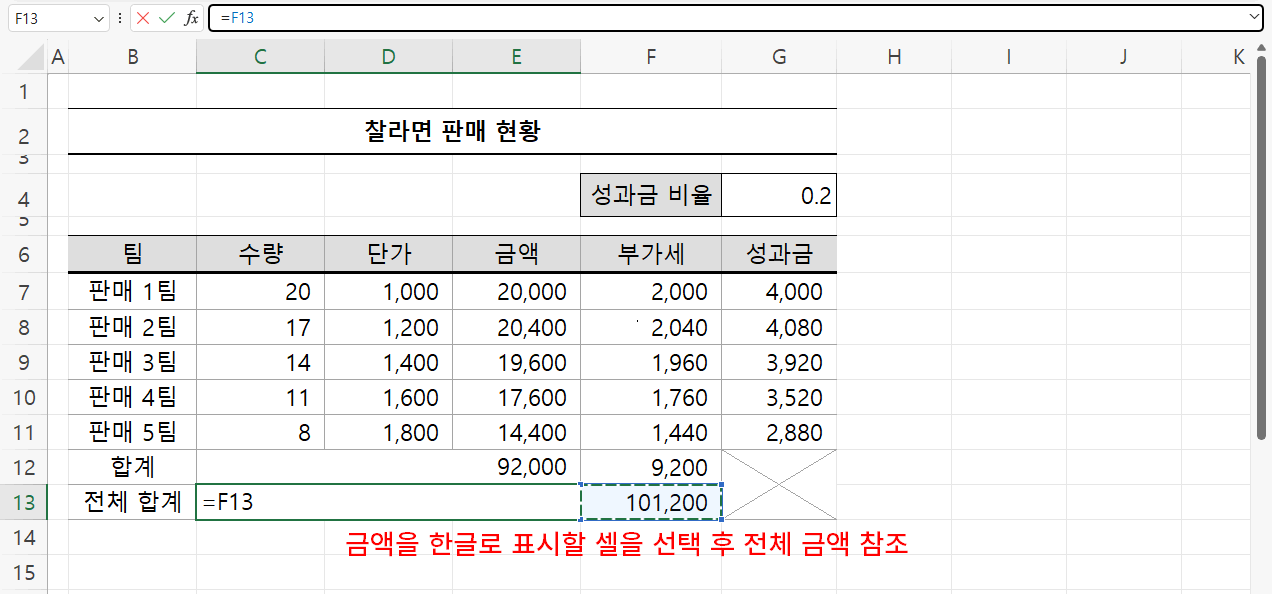Confirm the formula with the checkmark icon
Viewport: 1272px width, 594px height.
(167, 18)
